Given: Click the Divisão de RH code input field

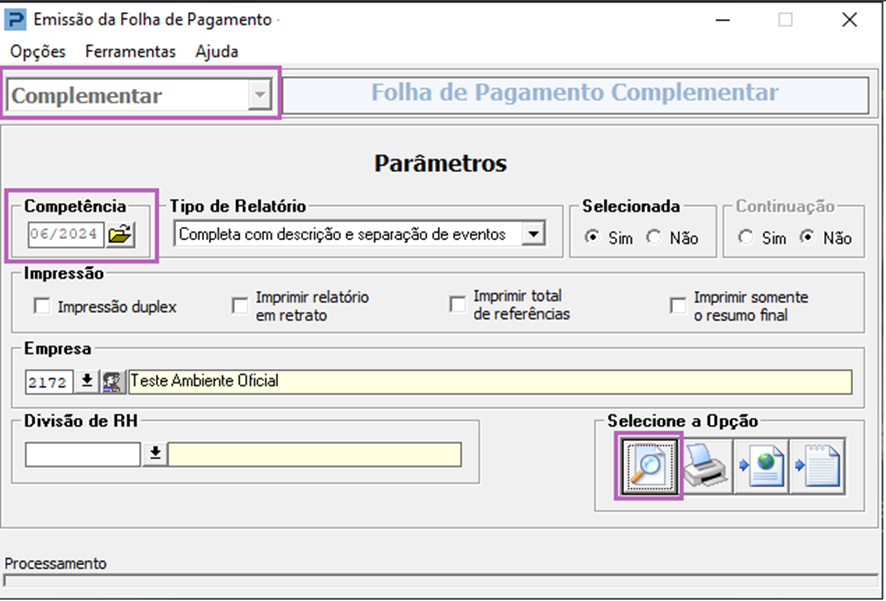Looking at the screenshot, I should [82, 454].
